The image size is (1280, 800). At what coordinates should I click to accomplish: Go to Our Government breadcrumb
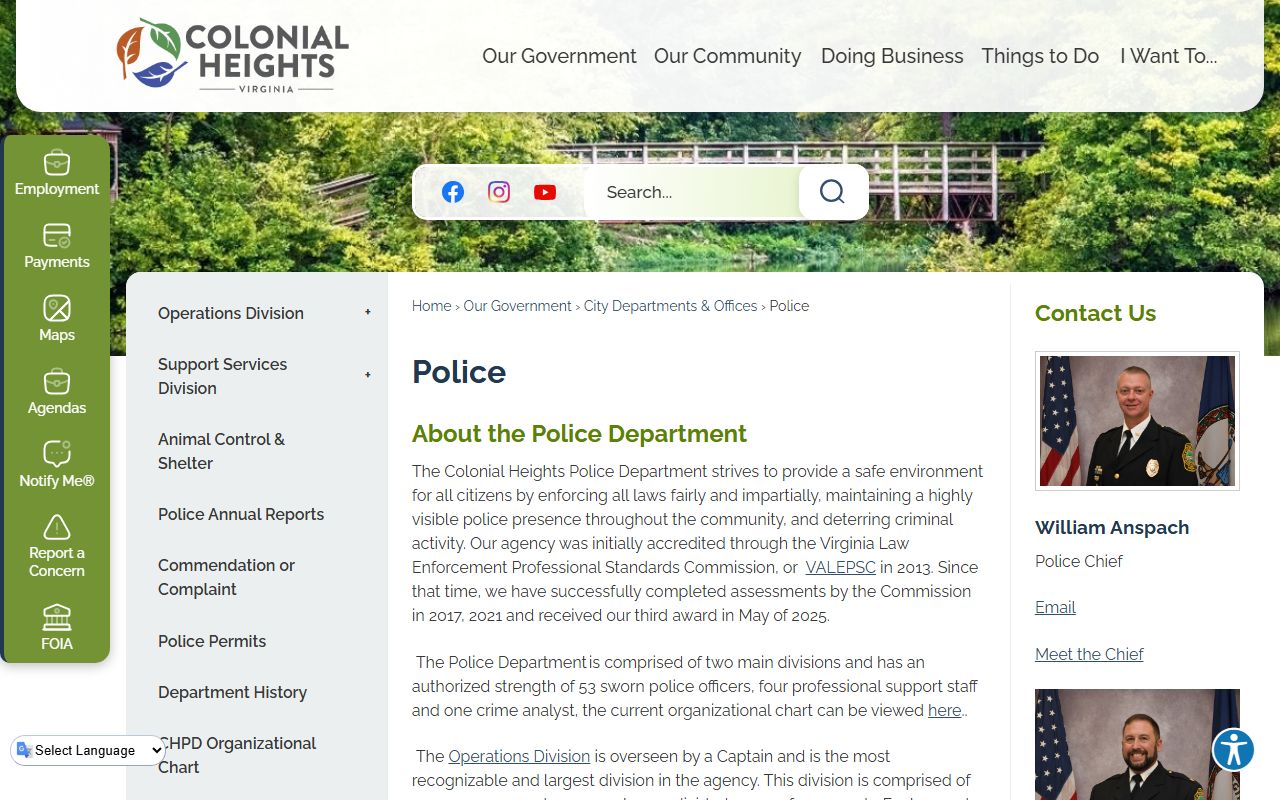(x=517, y=306)
